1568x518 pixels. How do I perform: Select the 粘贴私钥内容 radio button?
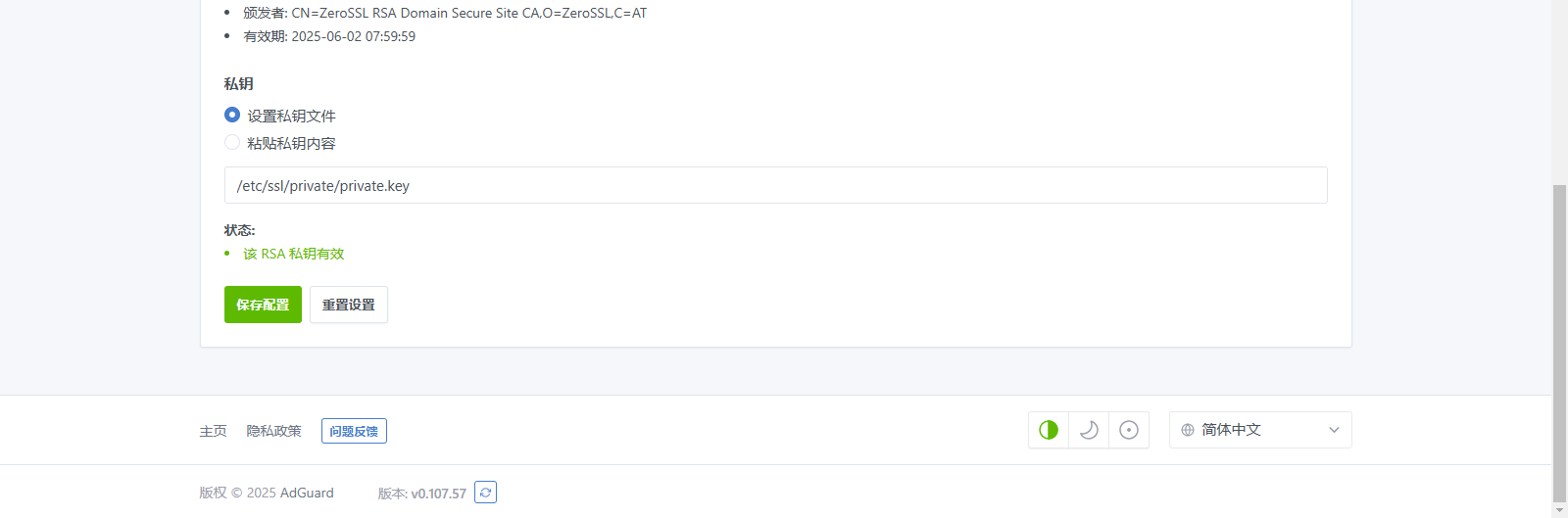click(232, 143)
